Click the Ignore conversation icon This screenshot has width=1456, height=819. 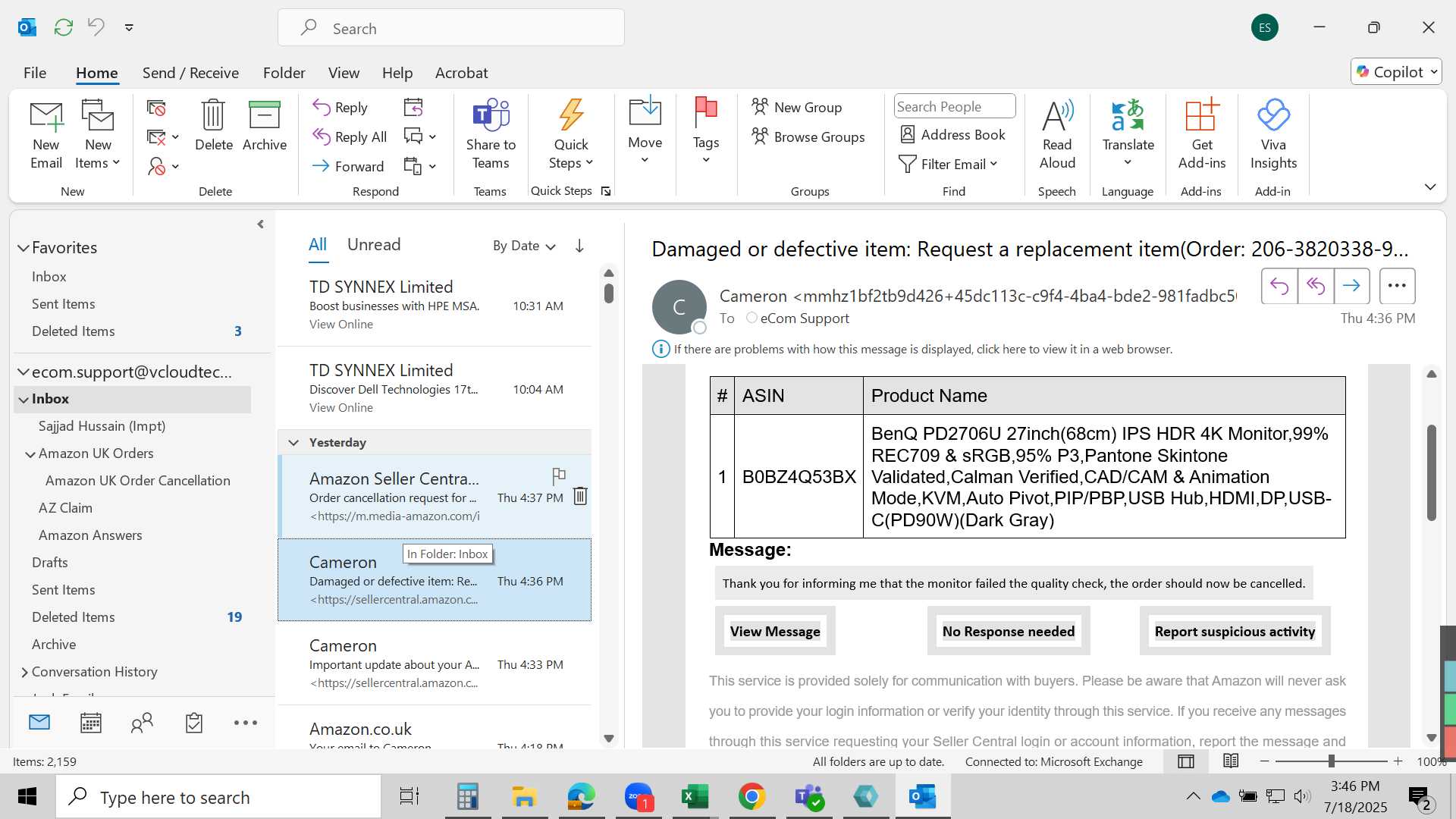point(156,108)
